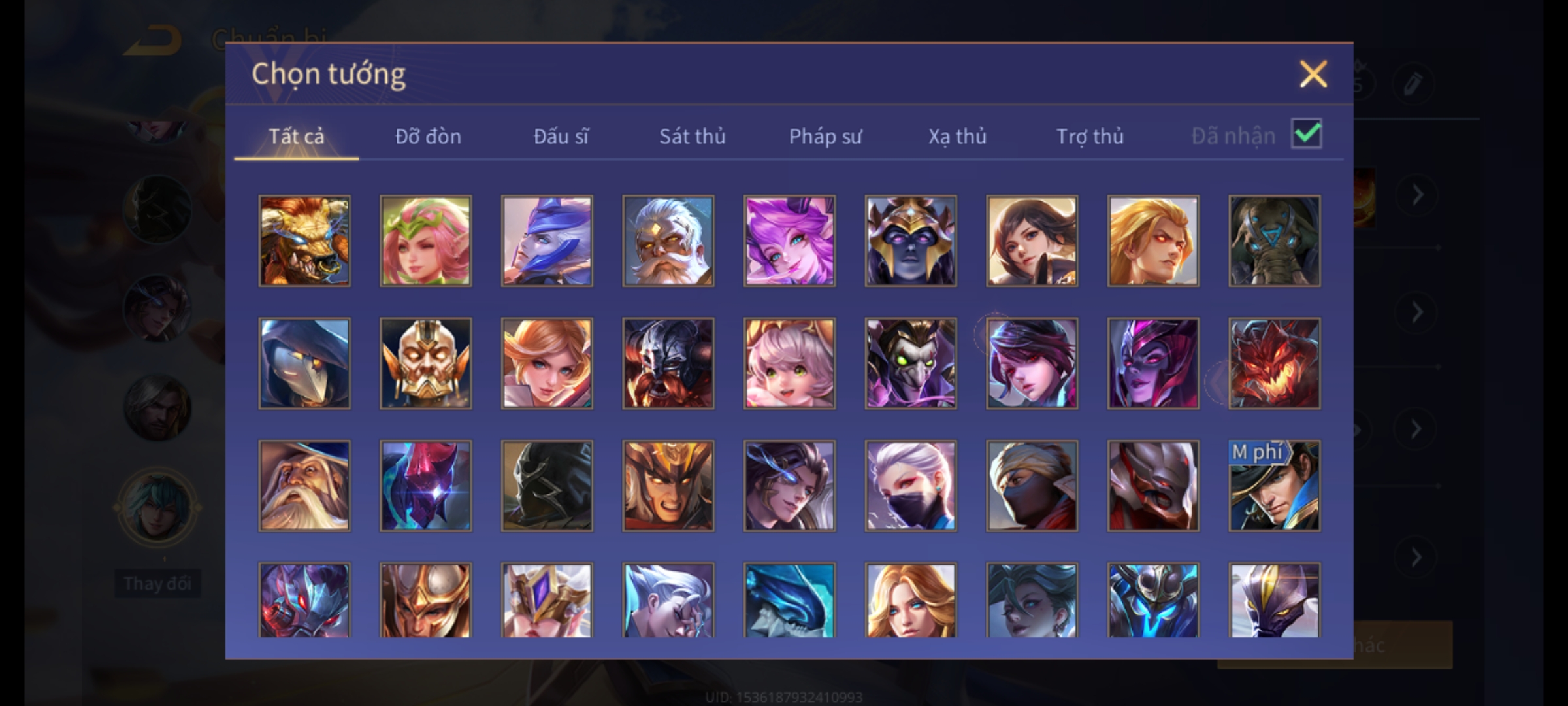Select the elephant-masked hero portrait

point(1274,241)
